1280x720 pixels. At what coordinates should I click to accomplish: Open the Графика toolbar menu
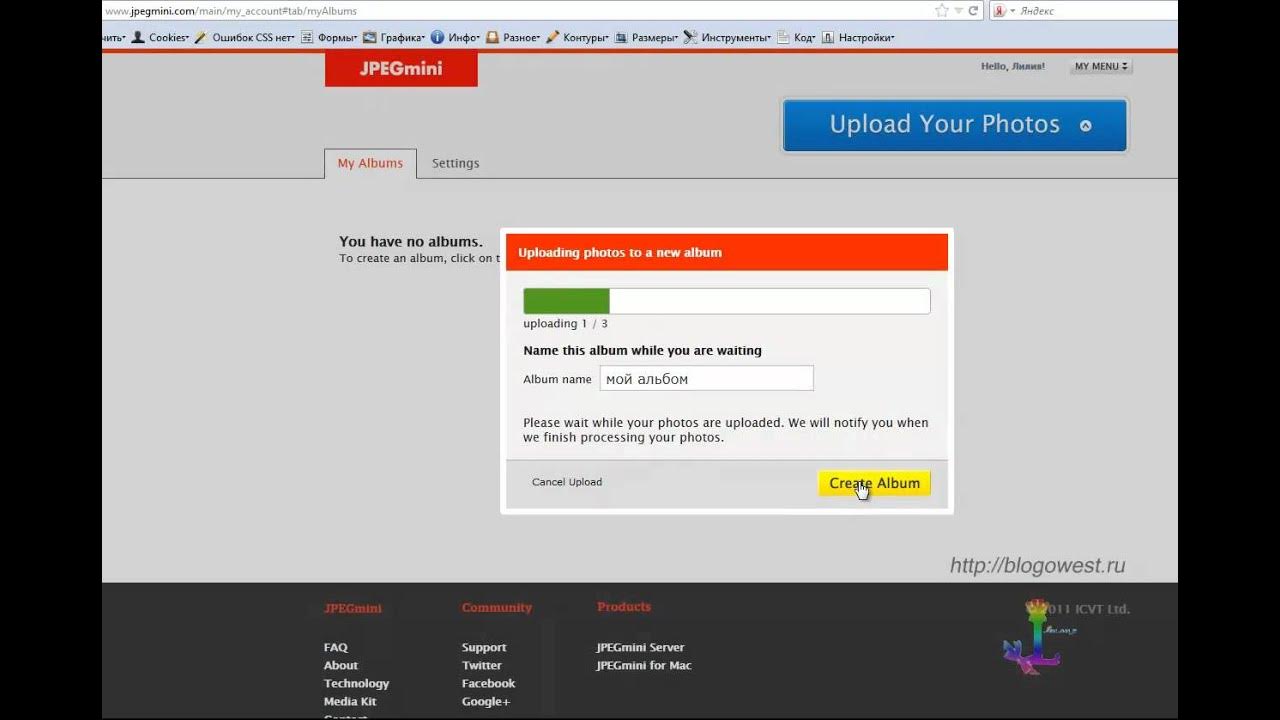pos(394,37)
